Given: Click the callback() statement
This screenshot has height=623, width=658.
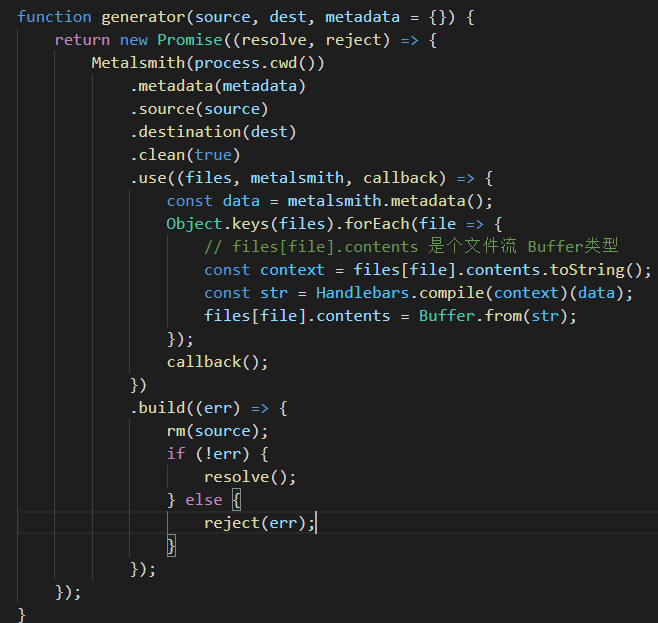Looking at the screenshot, I should click(217, 361).
